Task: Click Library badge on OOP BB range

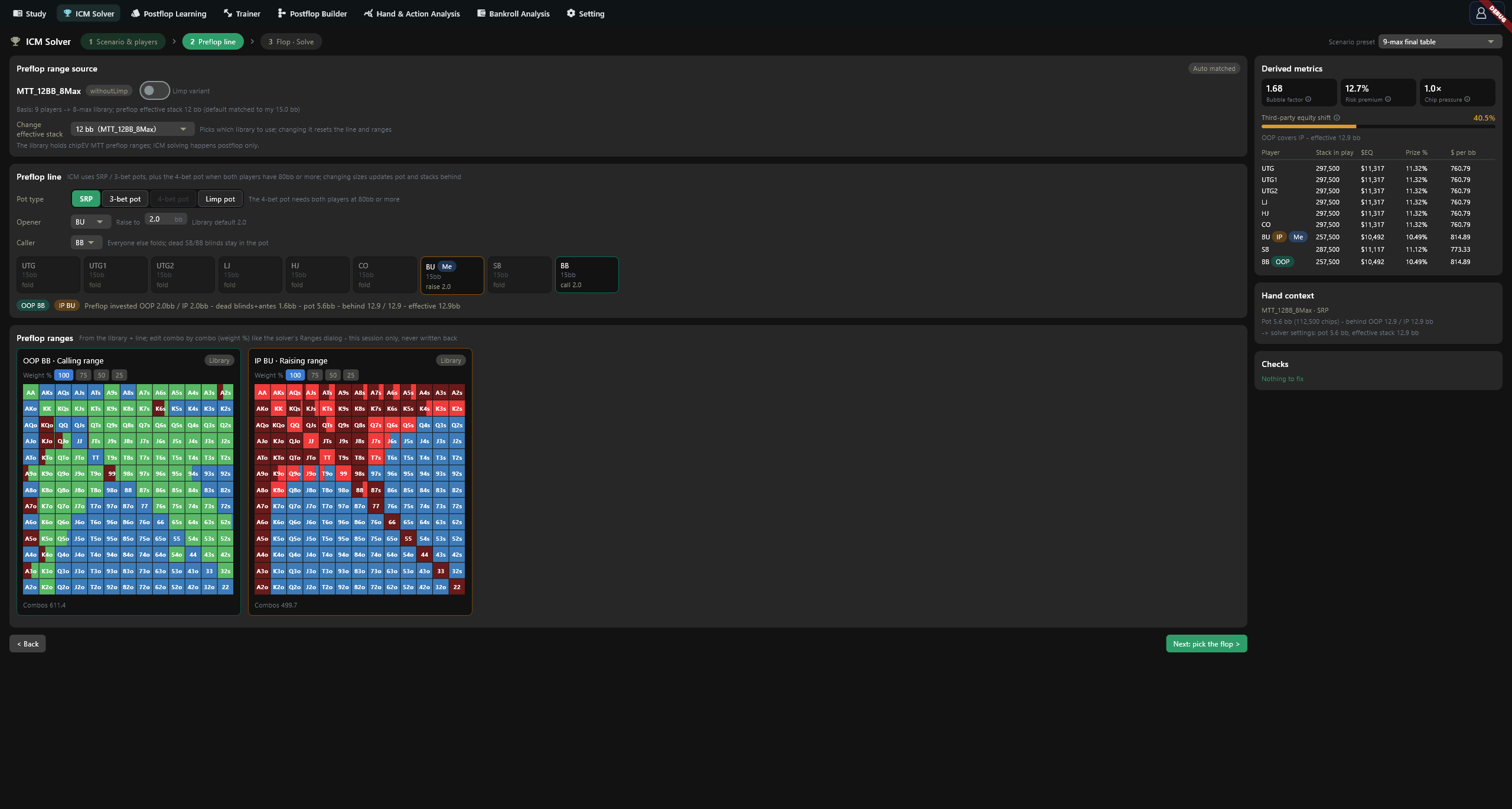Action: point(219,360)
